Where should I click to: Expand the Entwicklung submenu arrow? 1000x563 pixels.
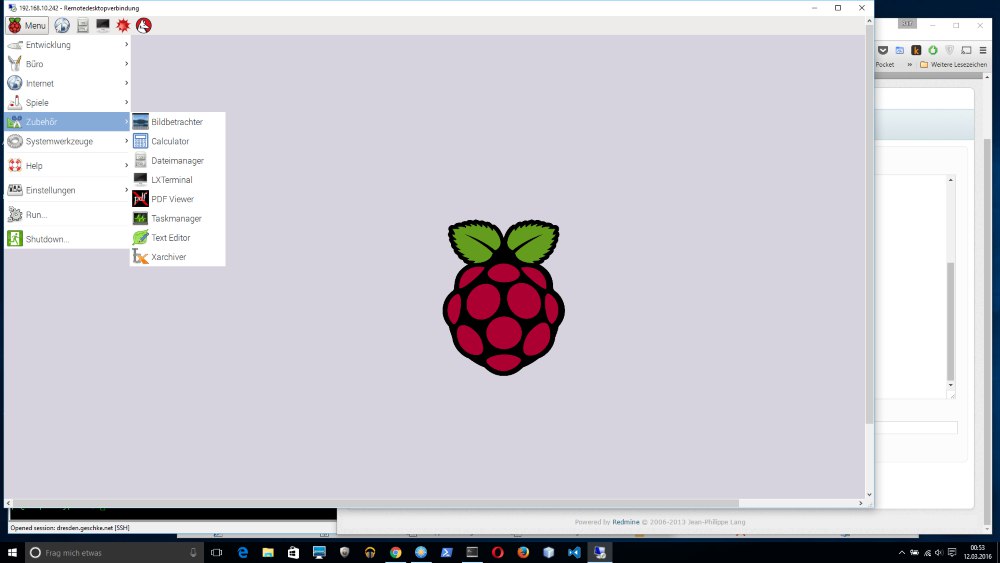[126, 45]
